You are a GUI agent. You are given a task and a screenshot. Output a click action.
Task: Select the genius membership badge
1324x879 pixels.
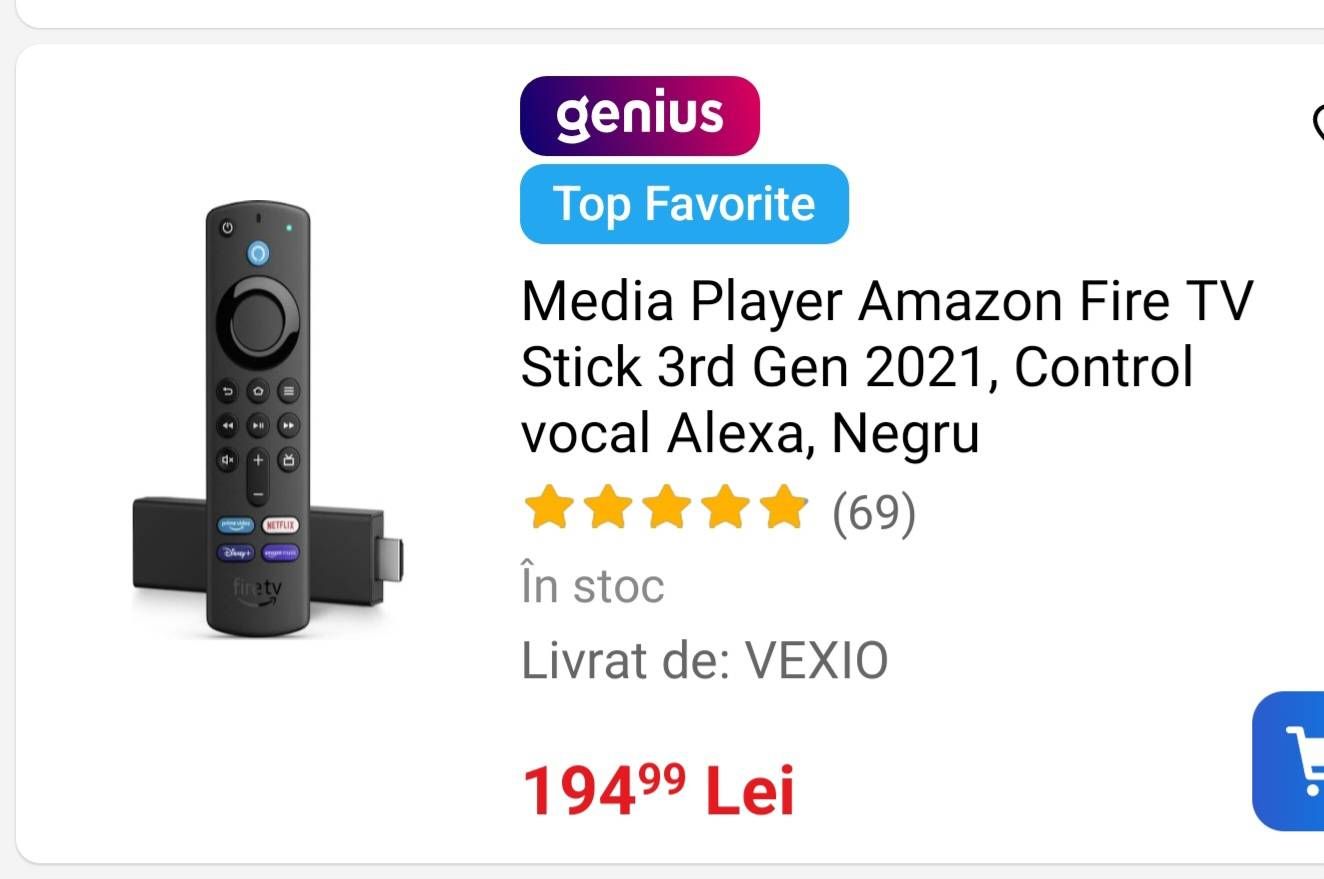[640, 114]
